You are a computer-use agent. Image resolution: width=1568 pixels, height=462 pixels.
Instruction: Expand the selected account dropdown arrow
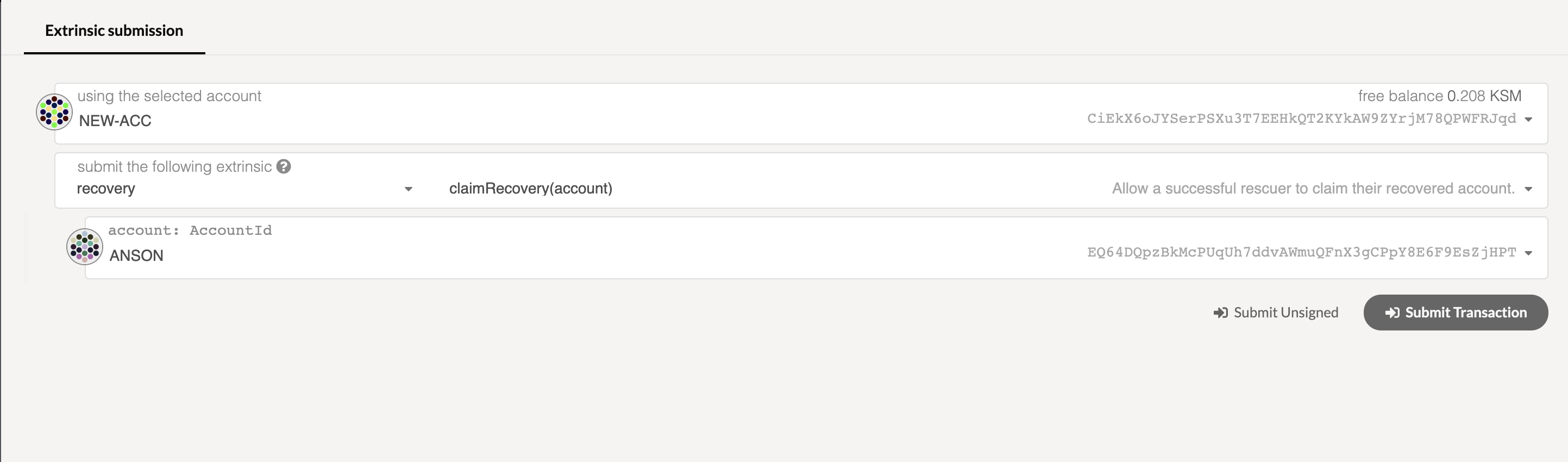point(1528,119)
